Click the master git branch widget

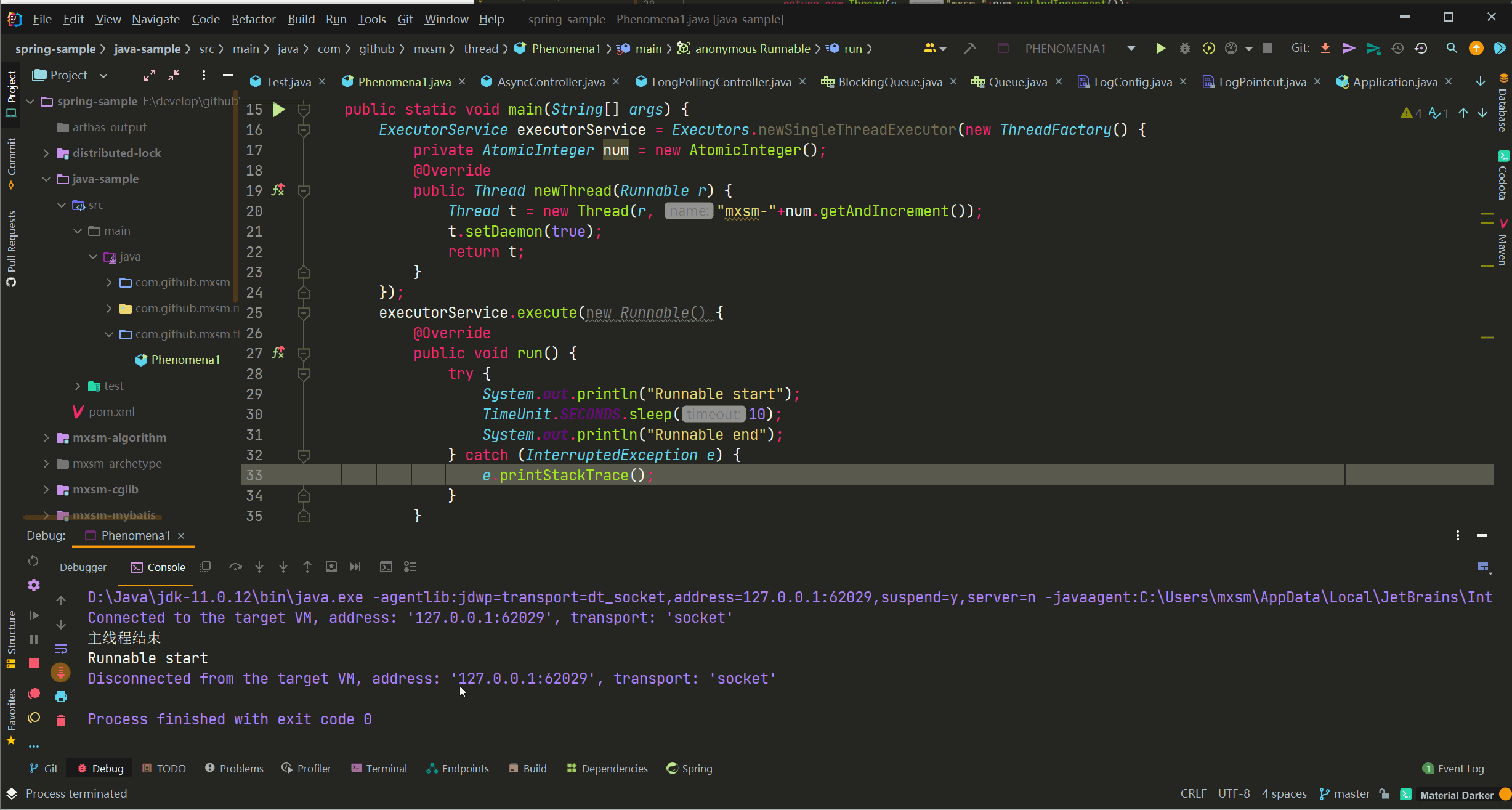(x=1345, y=794)
